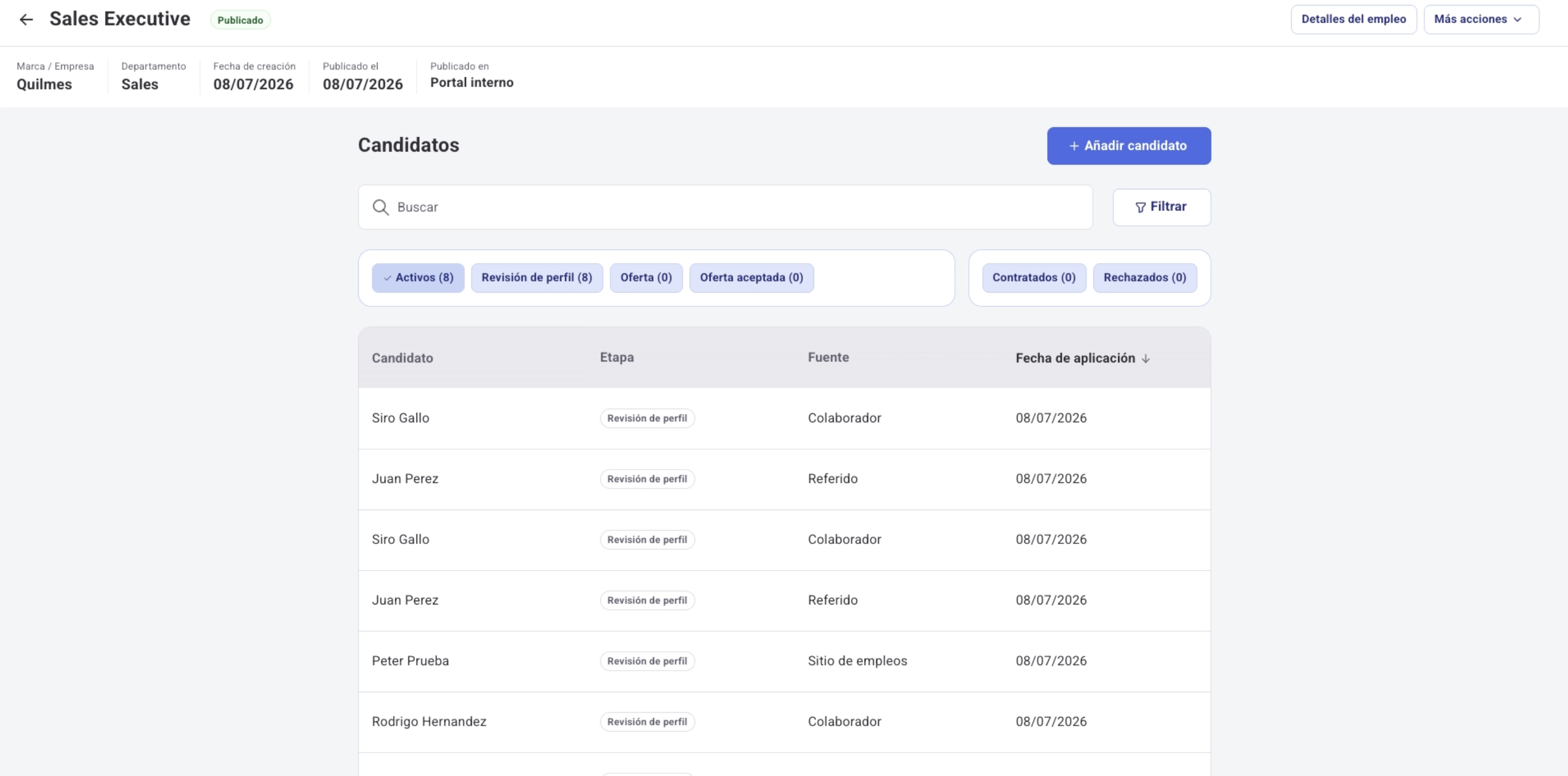The width and height of the screenshot is (1568, 776).
Task: Click the Portal interno value
Action: tap(472, 83)
